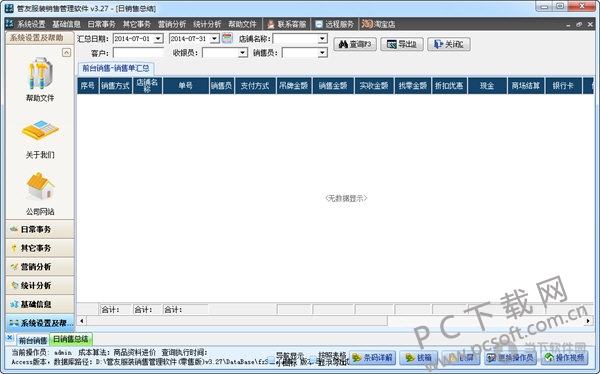Click the 钱箱 cash drawer button

(x=419, y=358)
